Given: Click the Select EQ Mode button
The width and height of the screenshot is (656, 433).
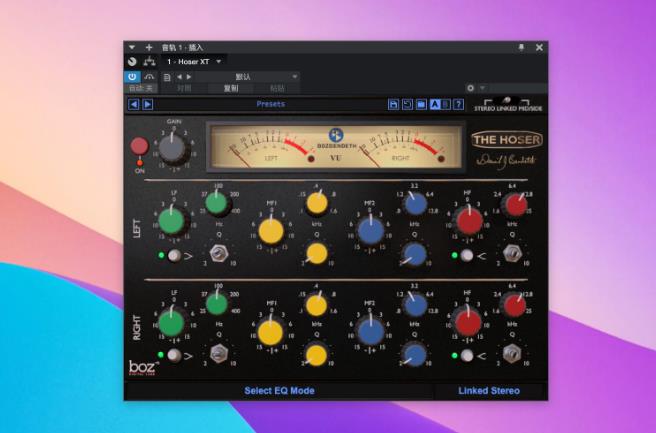Looking at the screenshot, I should (x=279, y=390).
